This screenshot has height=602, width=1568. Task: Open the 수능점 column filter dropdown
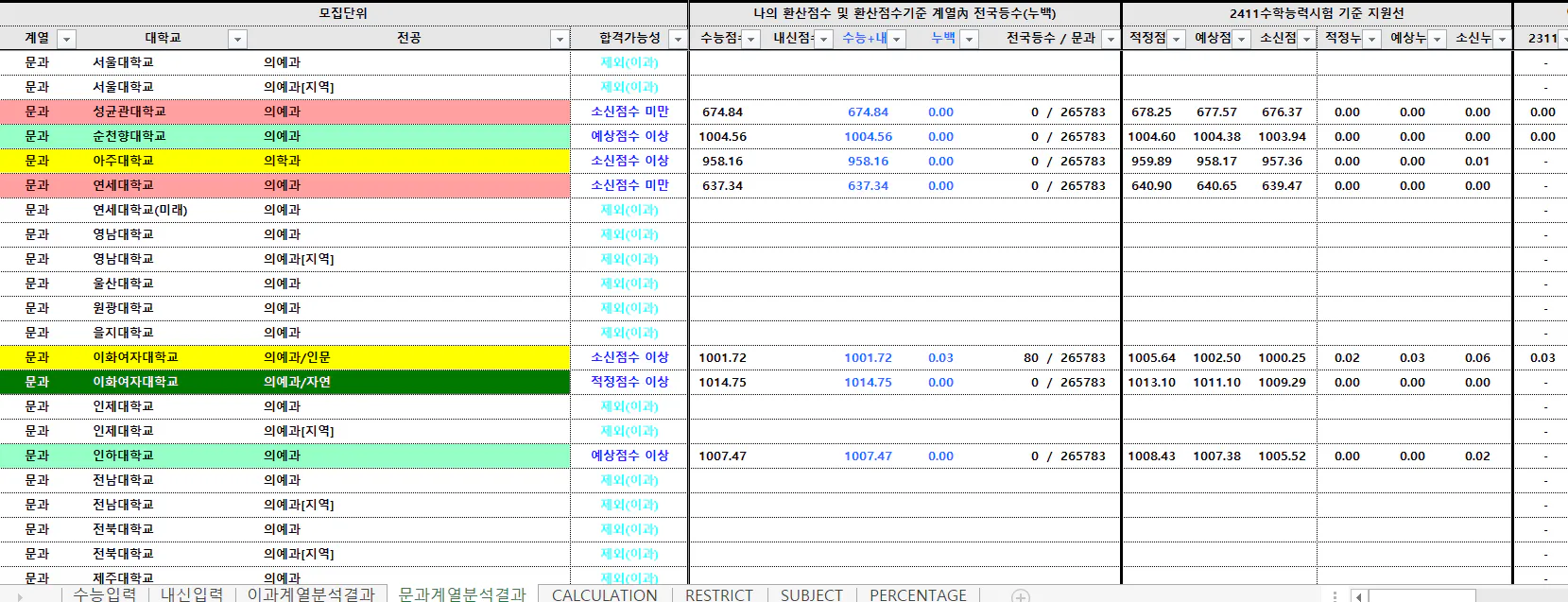click(x=751, y=39)
